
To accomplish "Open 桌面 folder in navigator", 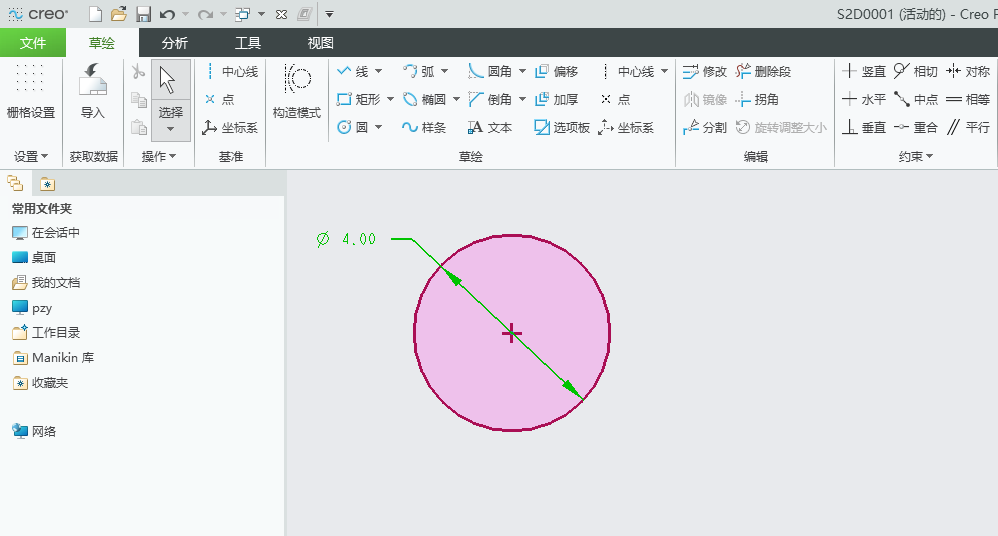I will click(34, 258).
